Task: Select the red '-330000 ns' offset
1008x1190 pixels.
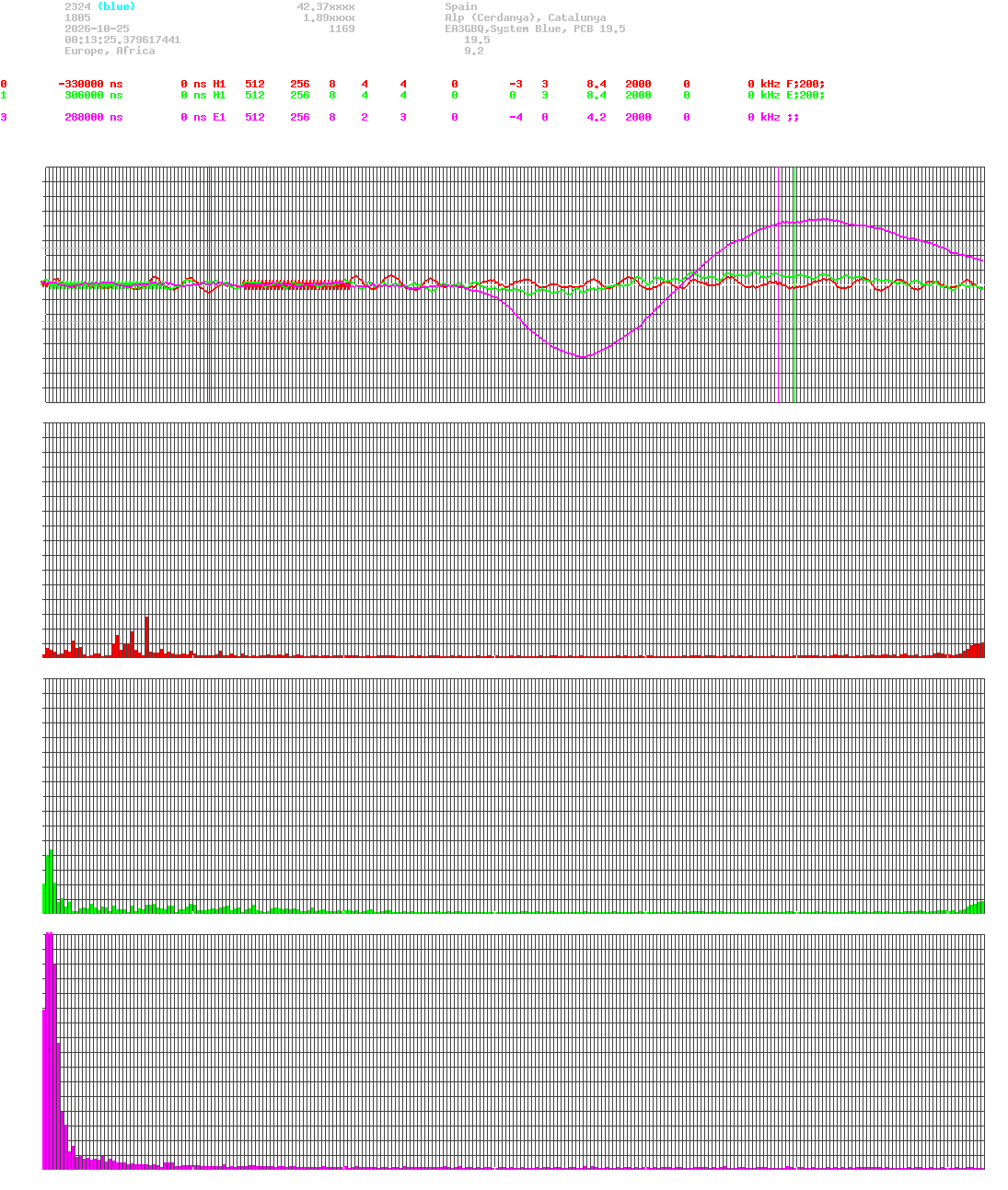Action: tap(90, 84)
